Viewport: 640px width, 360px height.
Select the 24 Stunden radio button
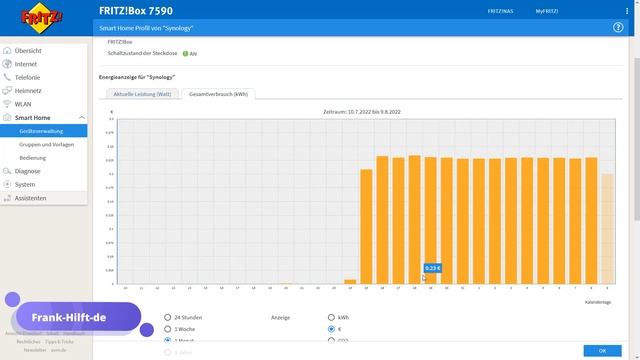167,317
